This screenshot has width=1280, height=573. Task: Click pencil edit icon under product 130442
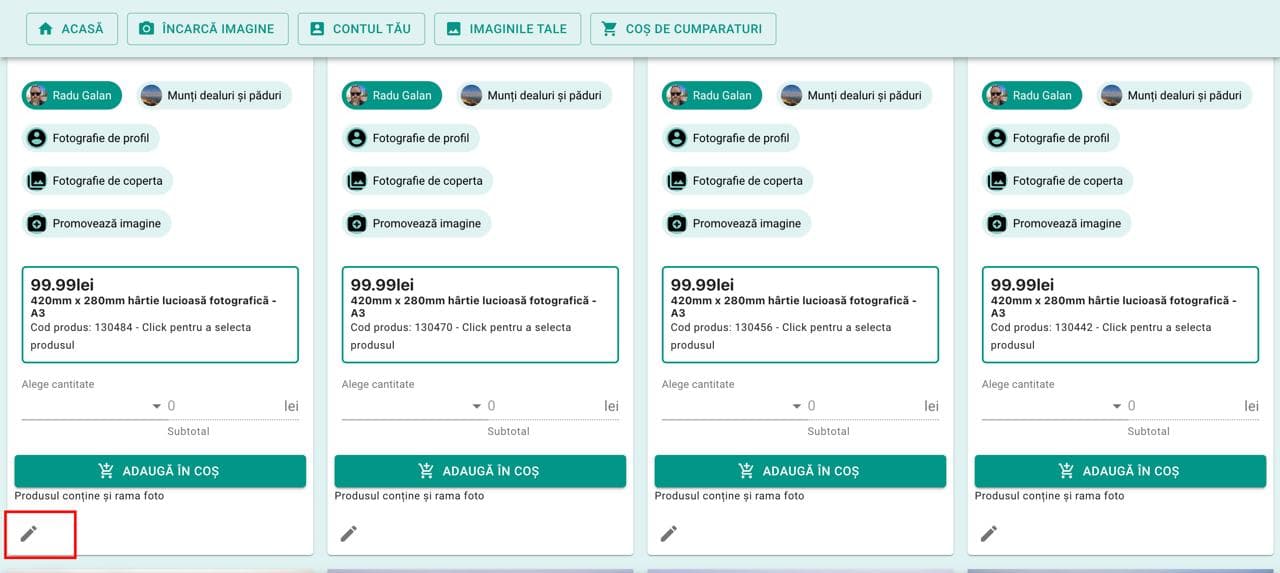tap(989, 533)
